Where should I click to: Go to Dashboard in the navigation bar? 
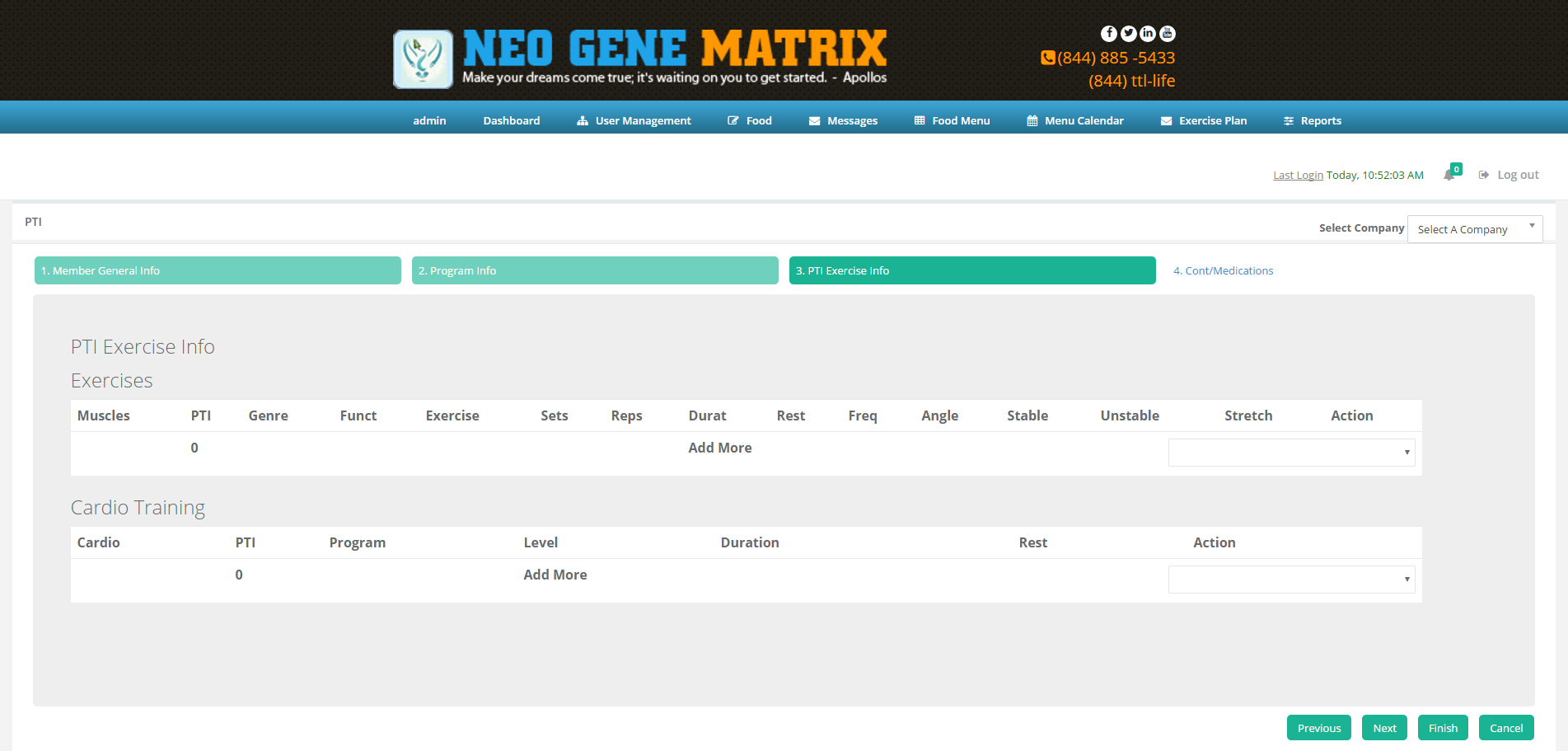512,121
